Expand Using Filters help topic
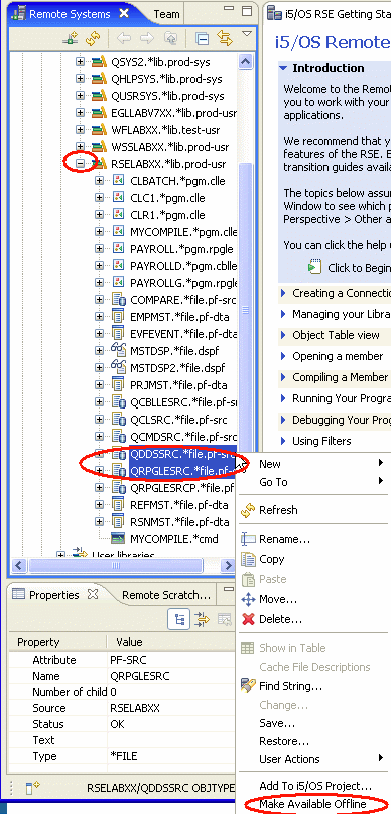391x814 pixels. coord(283,441)
